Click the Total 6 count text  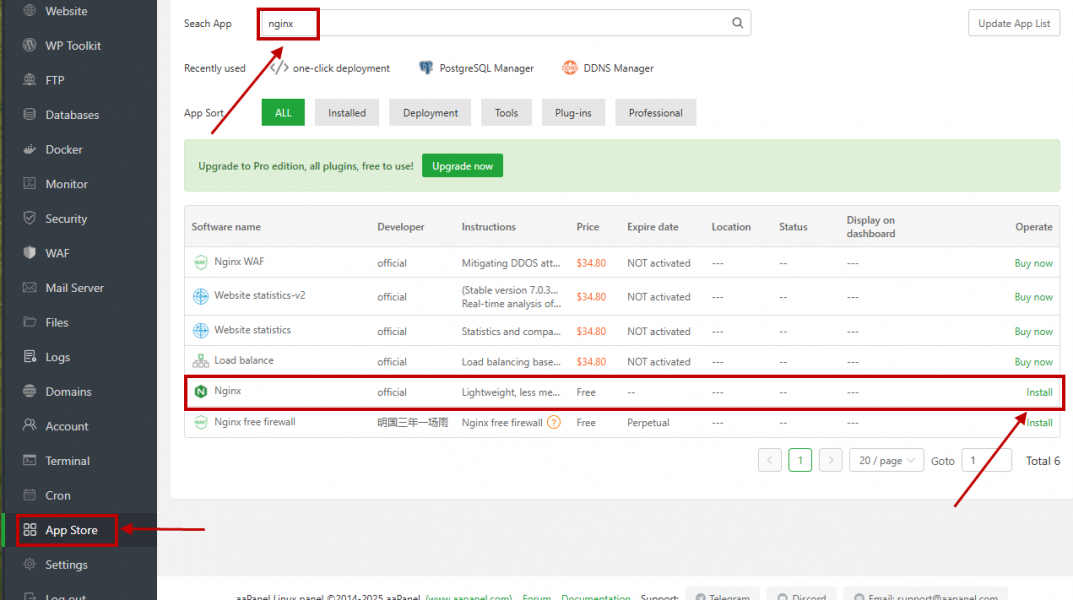tap(1043, 461)
